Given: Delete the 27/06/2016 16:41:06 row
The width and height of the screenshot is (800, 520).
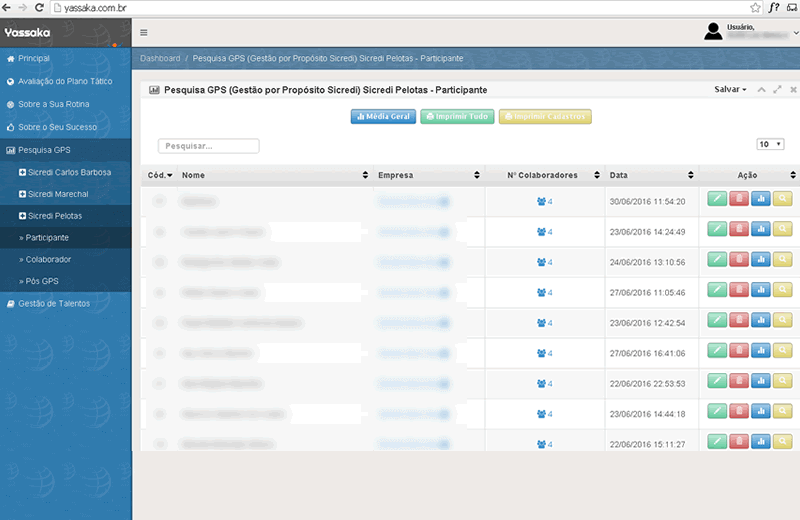Looking at the screenshot, I should (739, 351).
